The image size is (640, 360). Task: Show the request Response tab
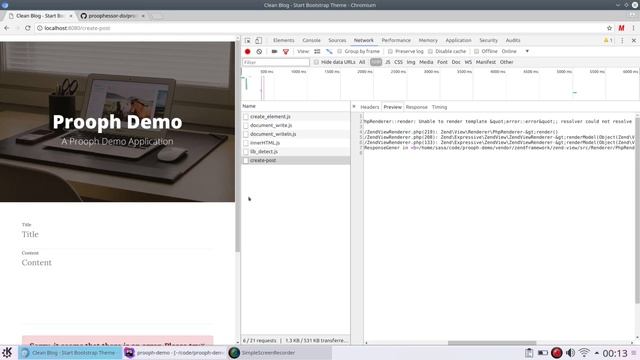pos(416,107)
